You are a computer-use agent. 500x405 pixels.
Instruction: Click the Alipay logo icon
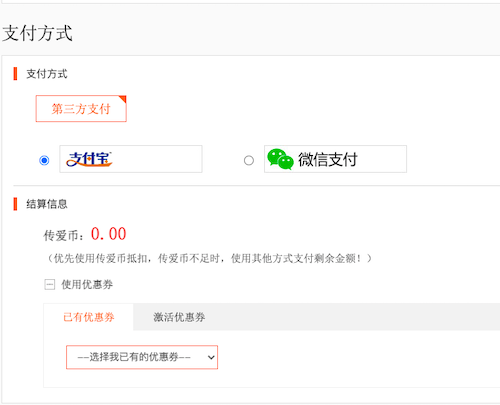(89, 159)
